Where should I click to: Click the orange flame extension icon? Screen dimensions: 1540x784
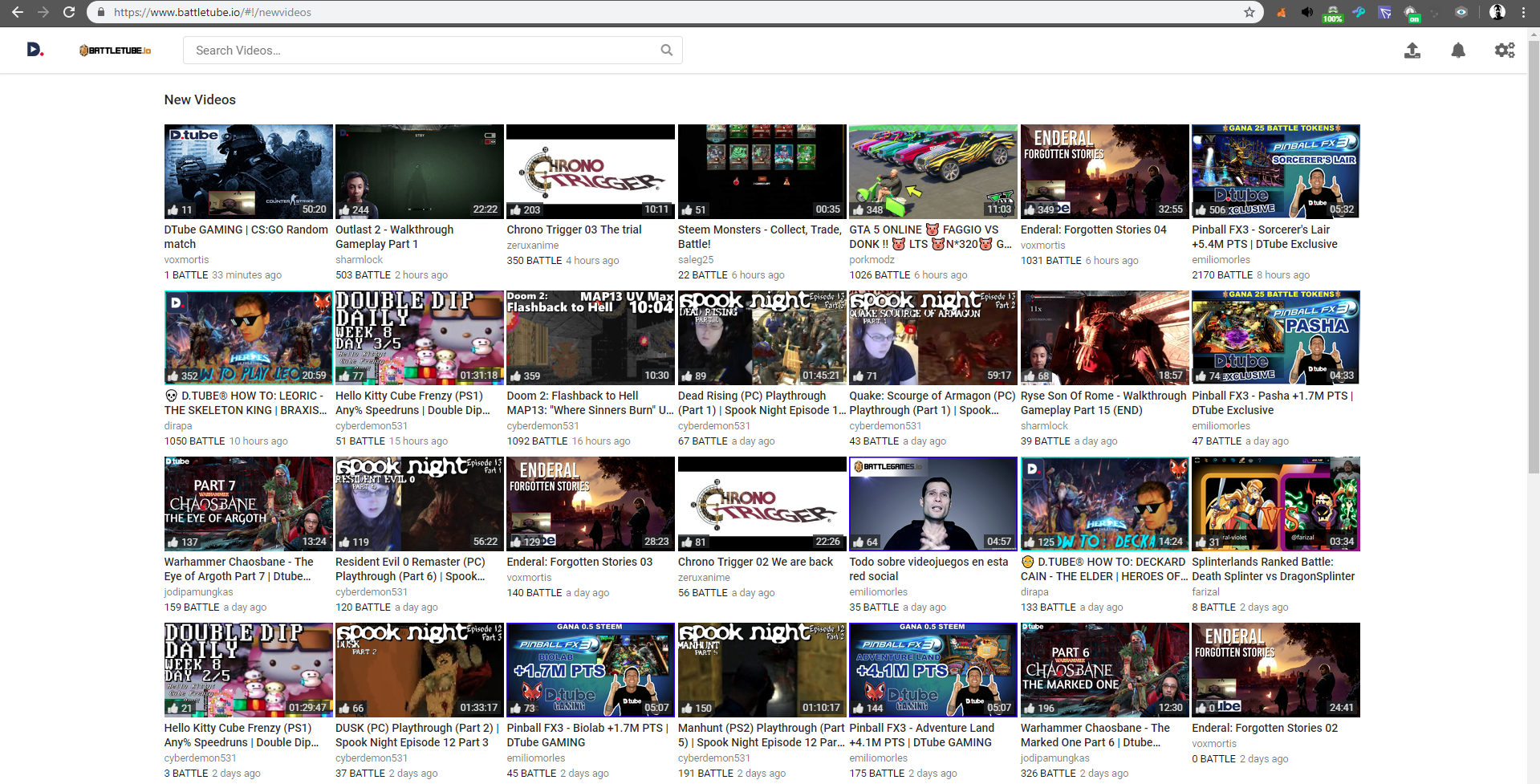(x=1282, y=12)
